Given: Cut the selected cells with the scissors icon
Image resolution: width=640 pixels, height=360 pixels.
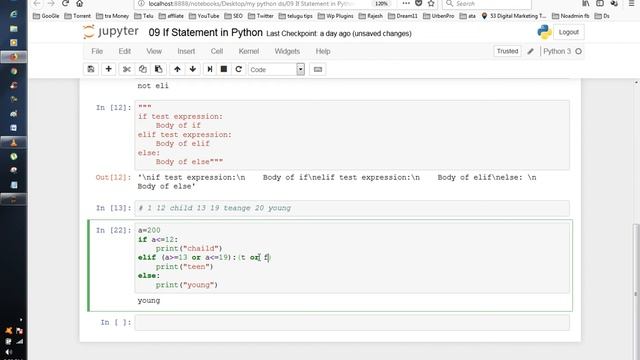Looking at the screenshot, I should (127, 69).
